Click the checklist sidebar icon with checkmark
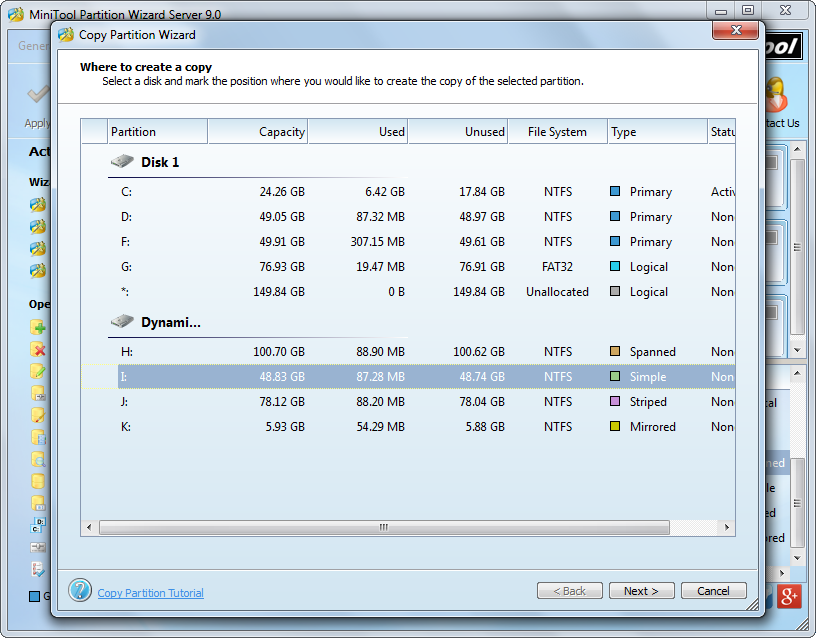 coord(38,569)
